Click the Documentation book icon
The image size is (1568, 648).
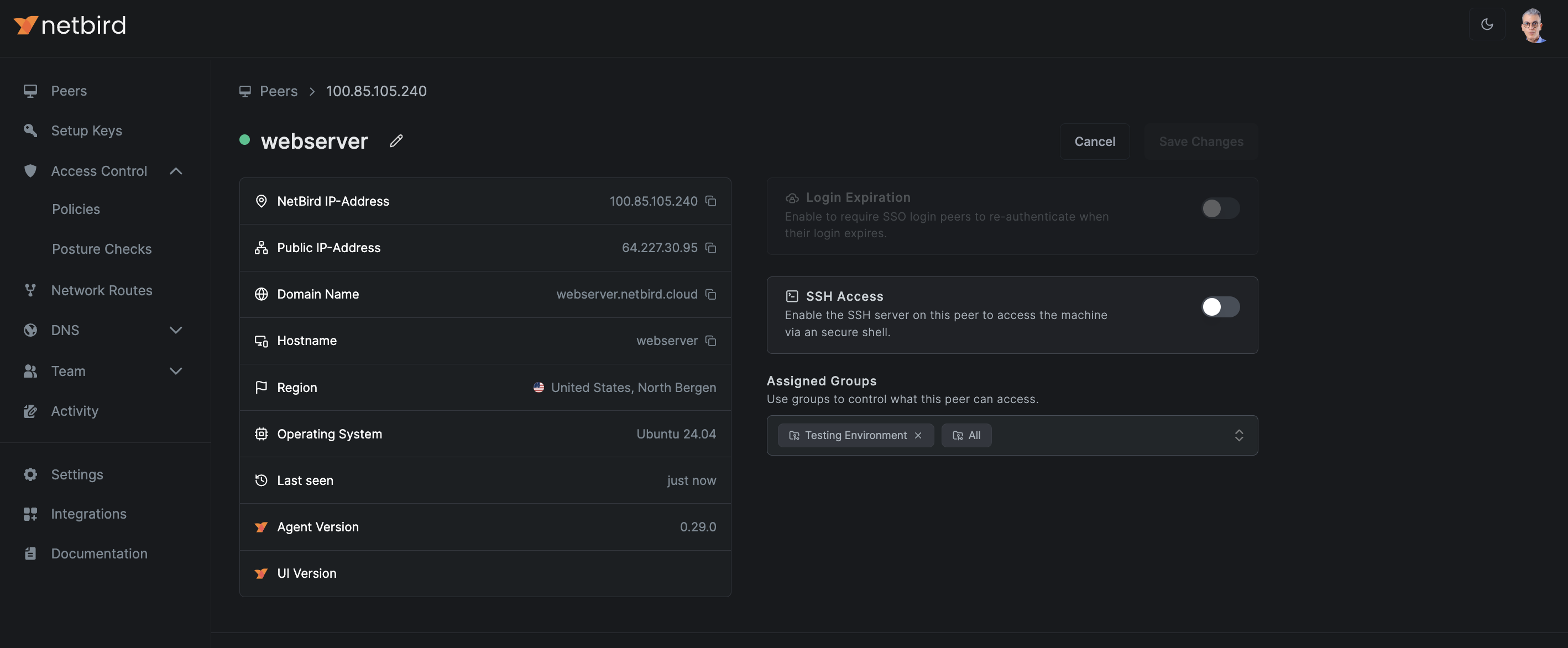click(x=30, y=553)
